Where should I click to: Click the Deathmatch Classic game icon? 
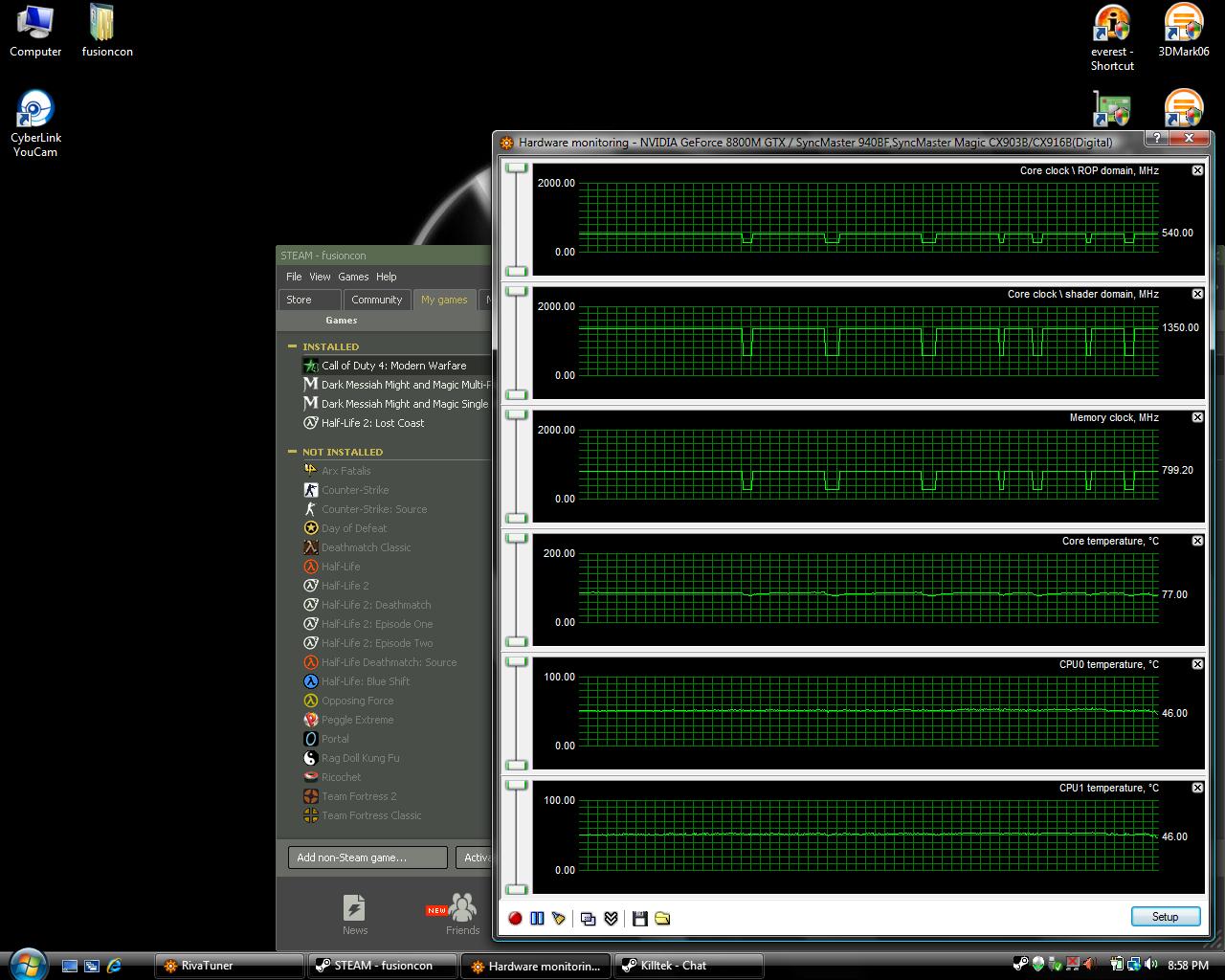pyautogui.click(x=310, y=547)
